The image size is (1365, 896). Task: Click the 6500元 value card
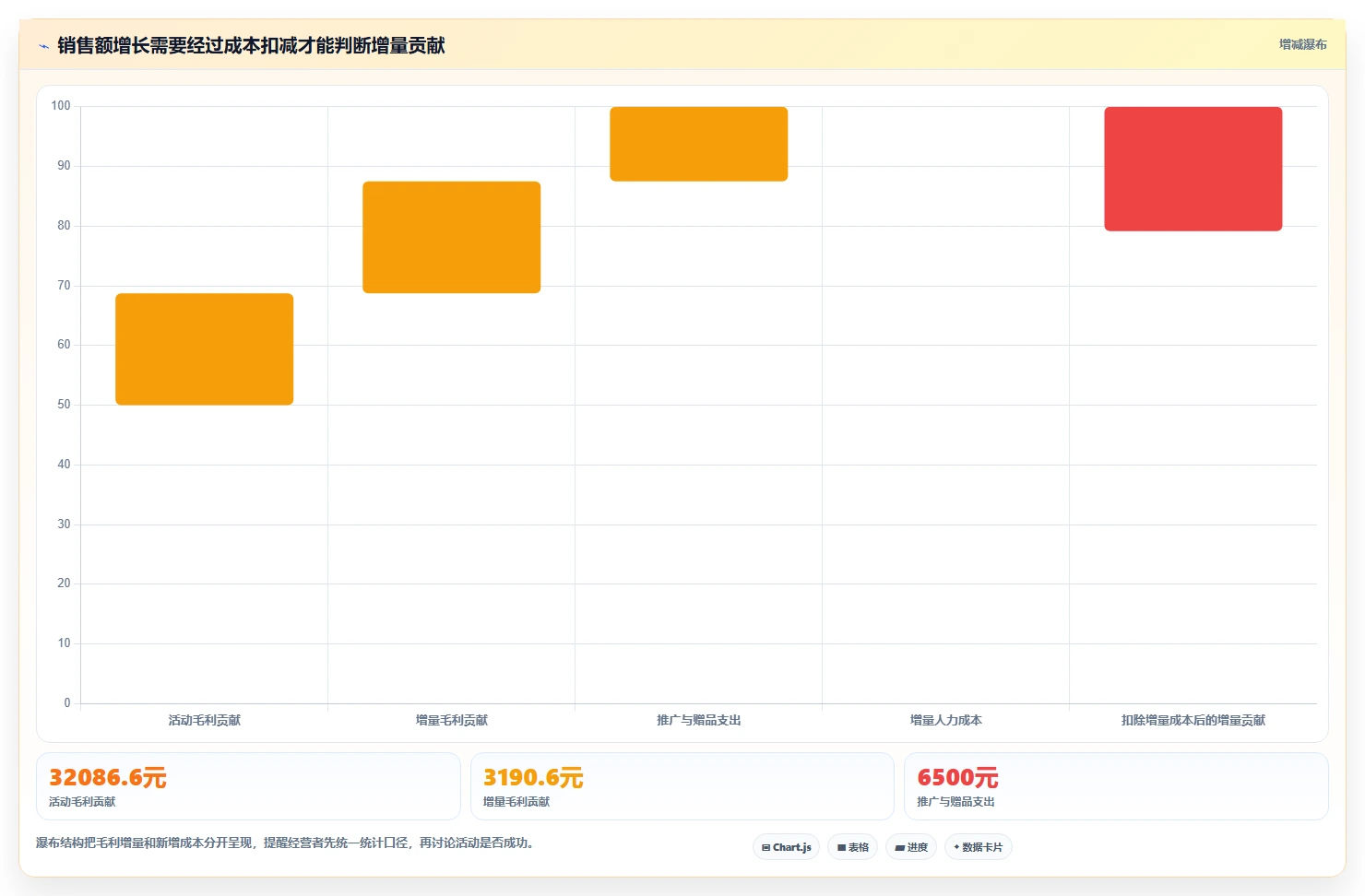coord(1116,786)
